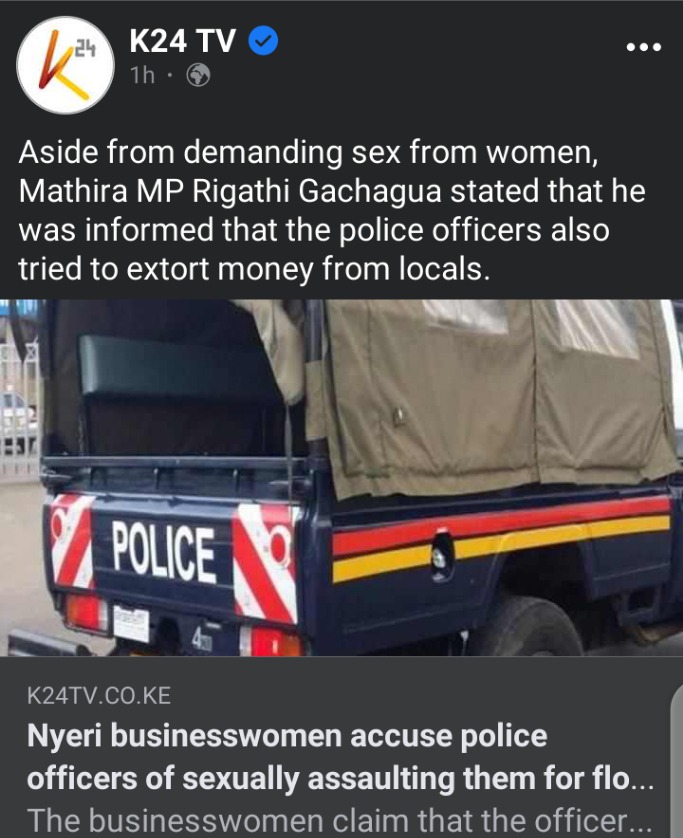Tap the description starting 'The businesswomen claim'
Image resolution: width=683 pixels, height=838 pixels.
[x=340, y=820]
